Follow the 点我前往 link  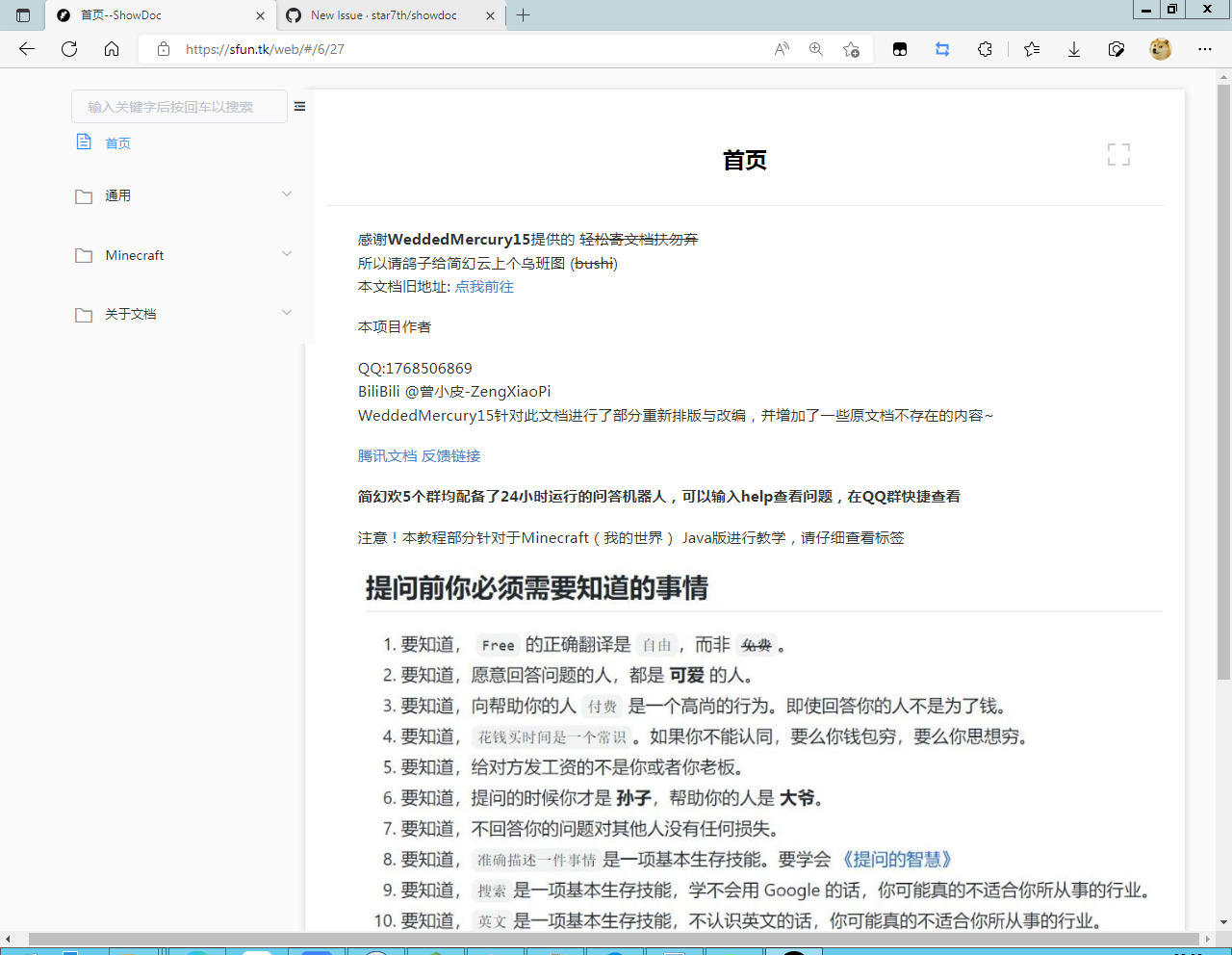tap(484, 287)
